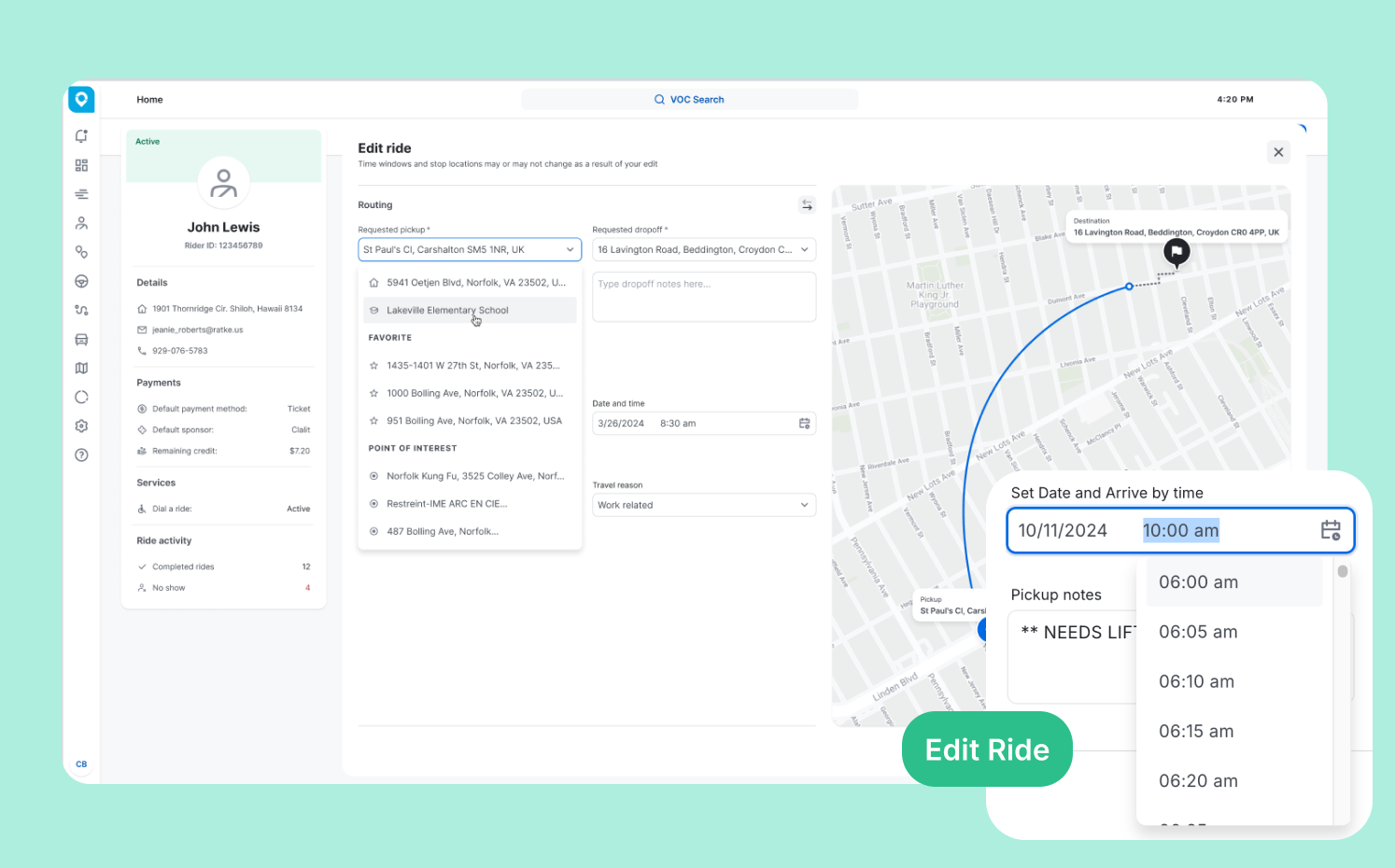The height and width of the screenshot is (868, 1395).
Task: Expand the Requested pickup dropdown
Action: 470,250
